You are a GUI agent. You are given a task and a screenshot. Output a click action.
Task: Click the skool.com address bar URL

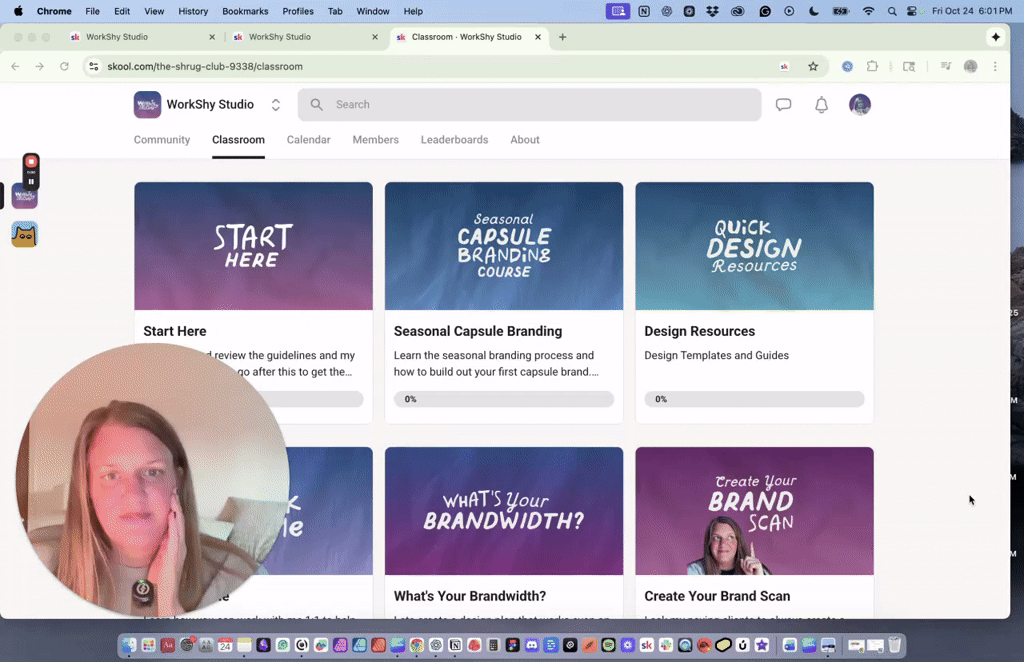point(205,67)
